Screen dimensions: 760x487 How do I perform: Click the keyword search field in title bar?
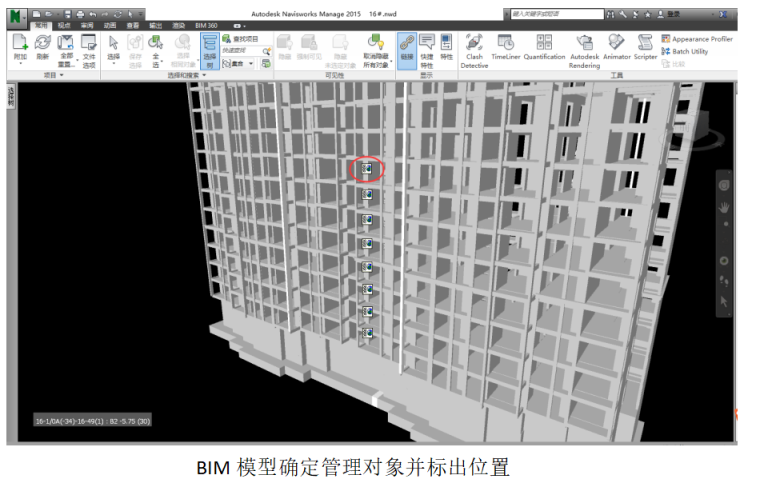(557, 14)
